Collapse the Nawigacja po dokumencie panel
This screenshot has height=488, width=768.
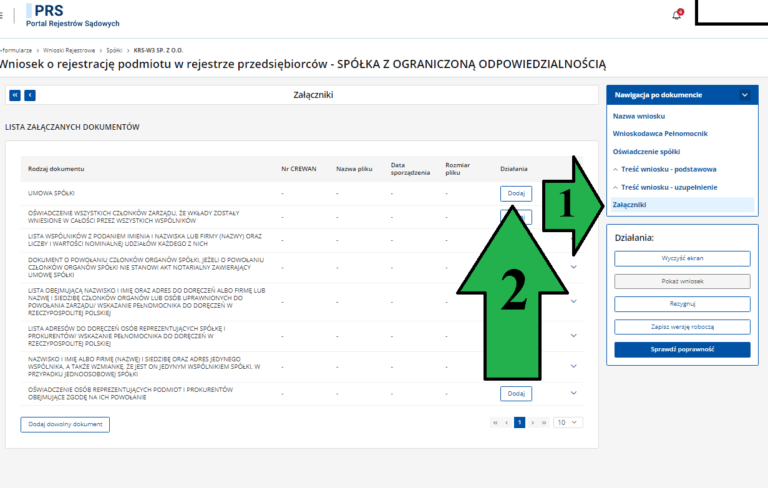click(744, 95)
